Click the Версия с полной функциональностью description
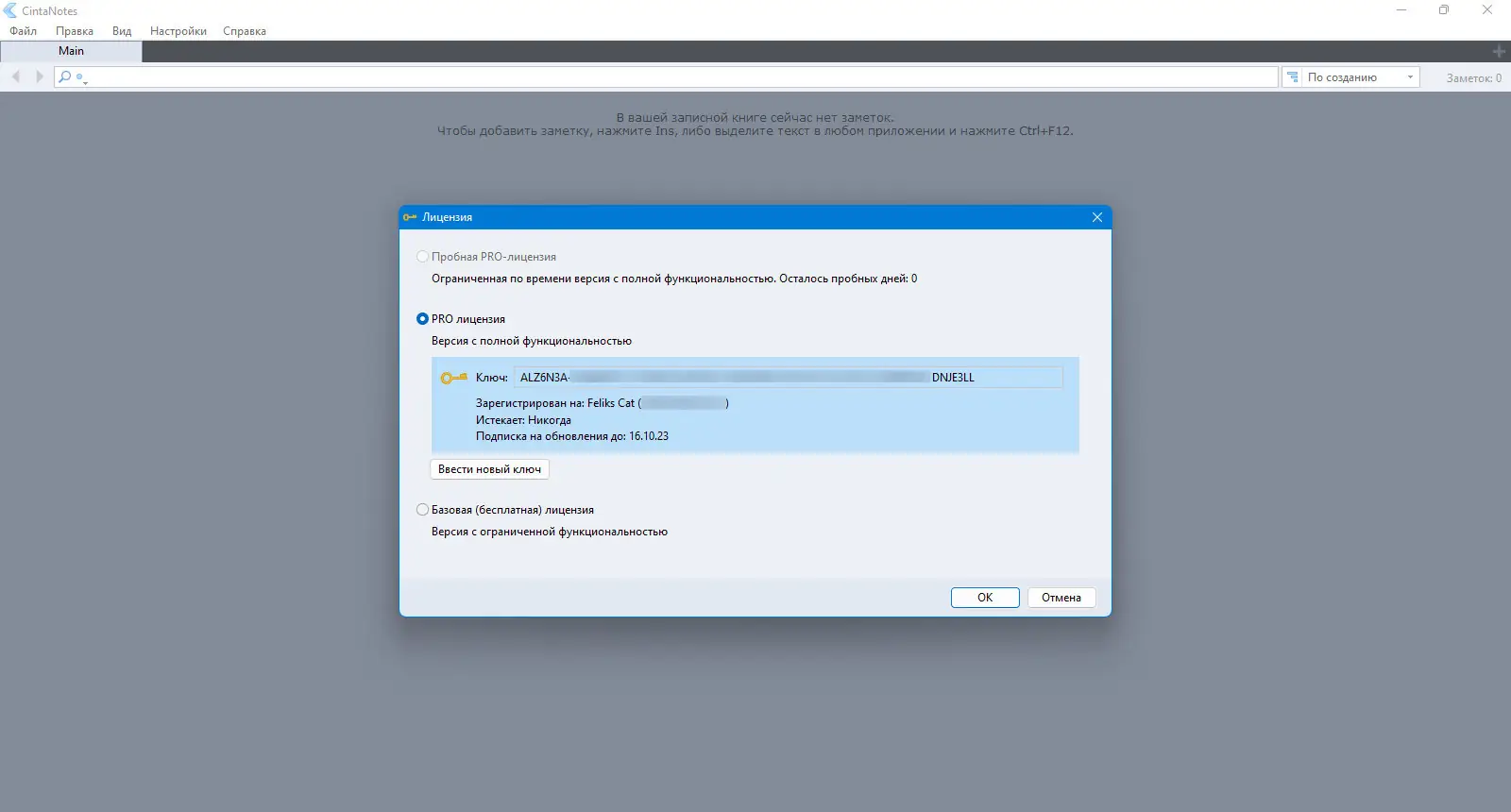 (x=532, y=341)
